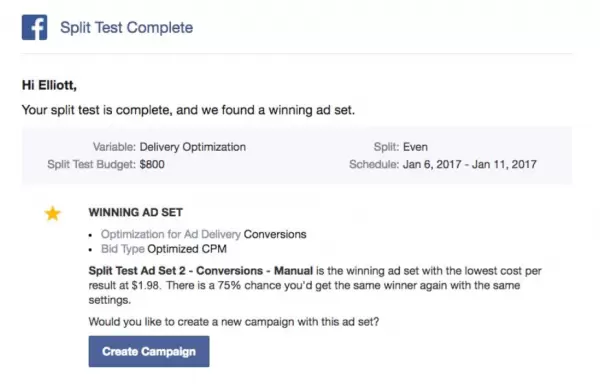600x384 pixels.
Task: Click the Schedule label
Action: [x=374, y=164]
